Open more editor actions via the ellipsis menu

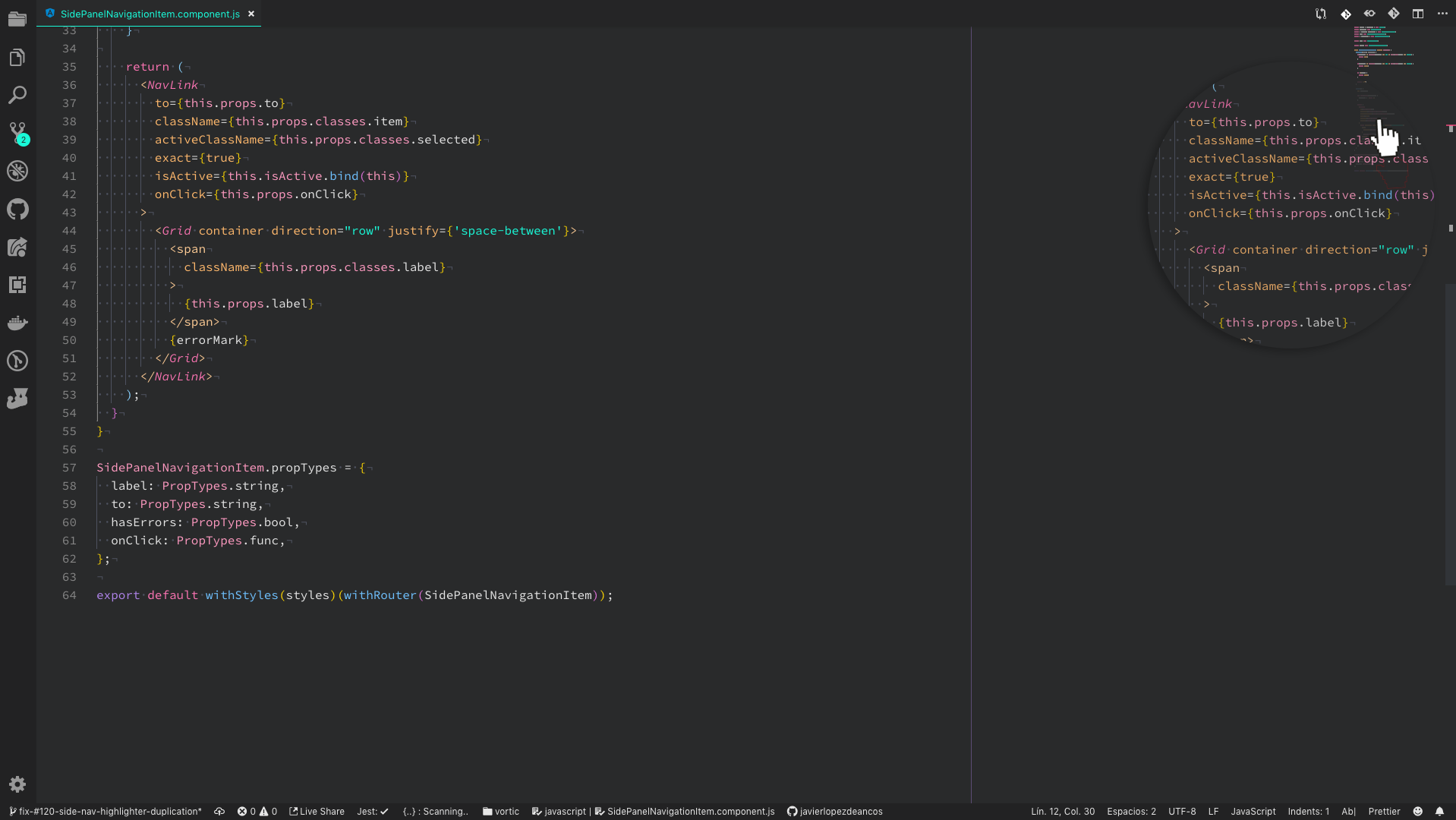point(1443,13)
